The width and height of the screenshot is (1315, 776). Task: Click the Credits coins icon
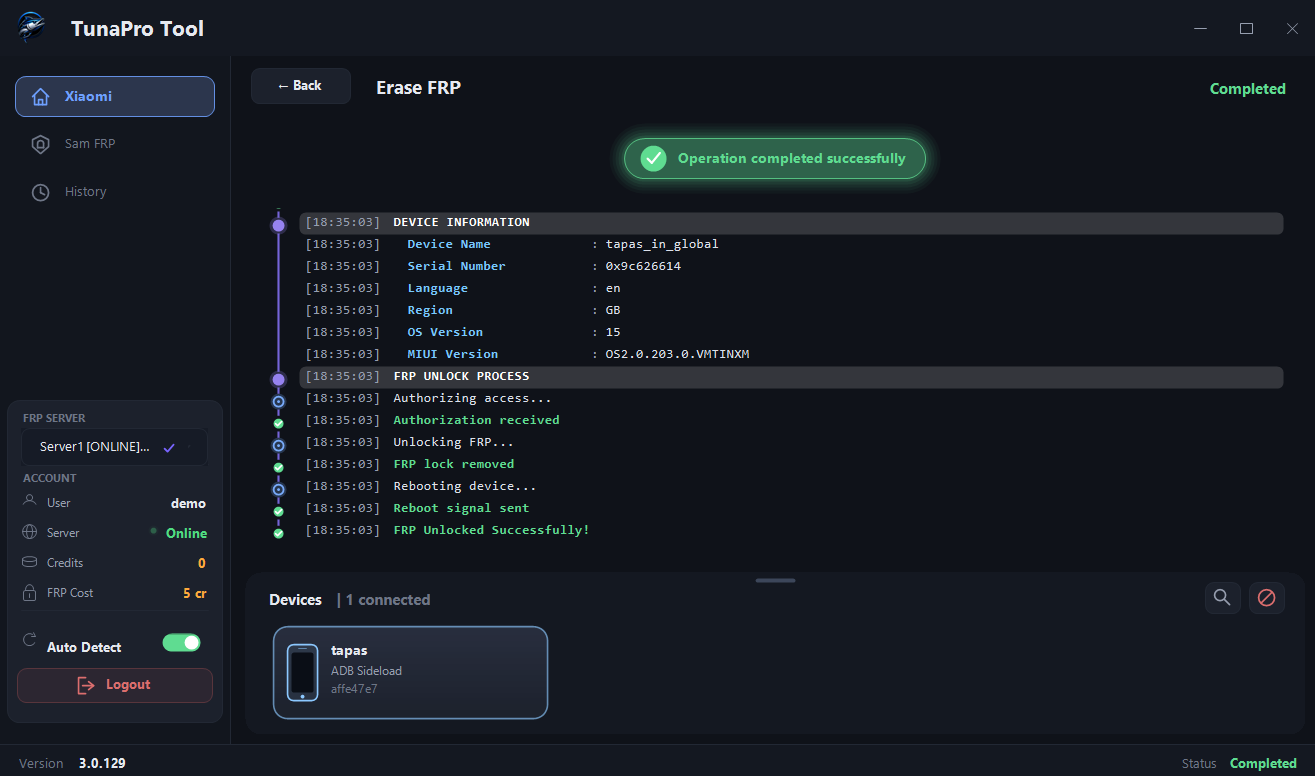click(30, 562)
